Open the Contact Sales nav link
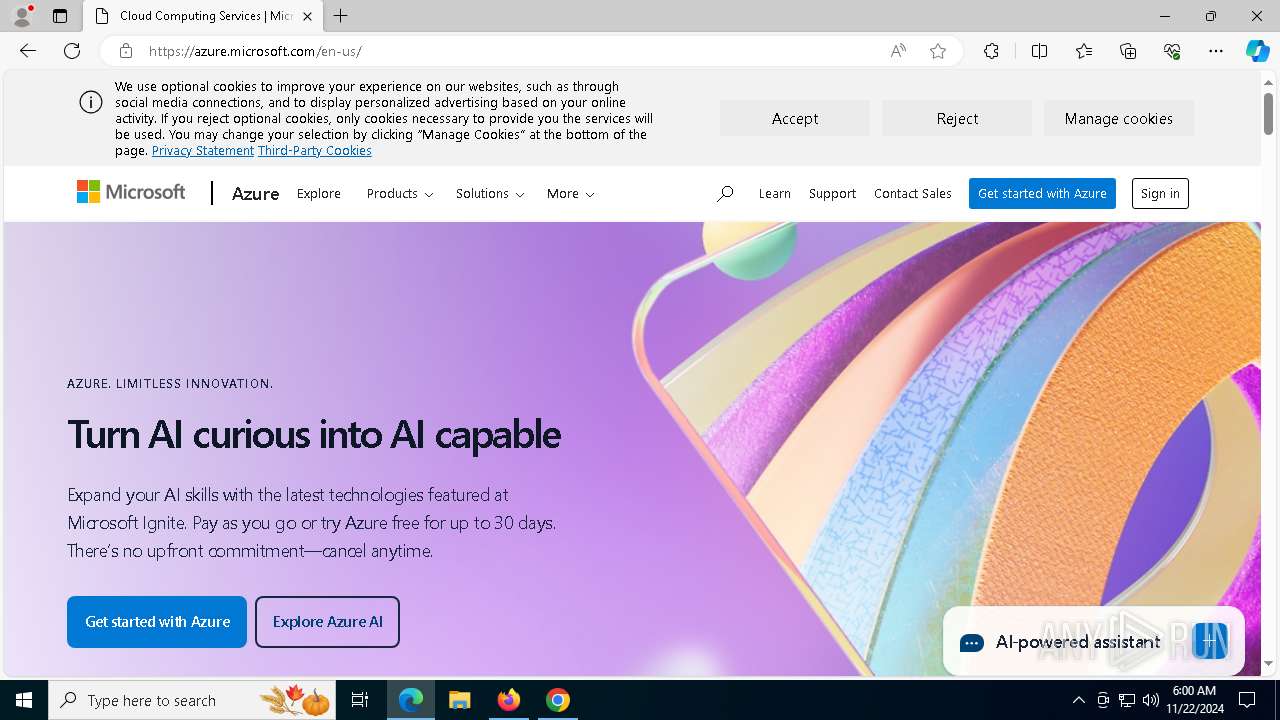The image size is (1280, 720). [x=913, y=194]
